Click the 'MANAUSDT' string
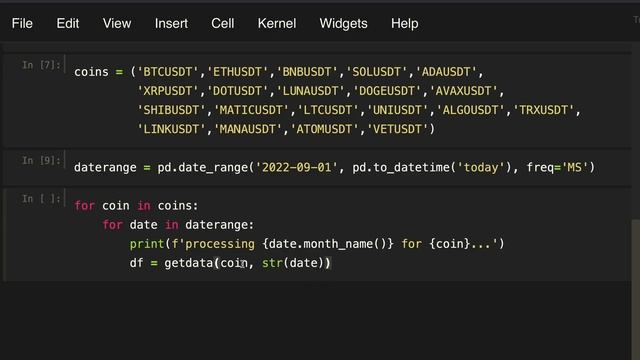The image size is (640, 360). pos(248,129)
